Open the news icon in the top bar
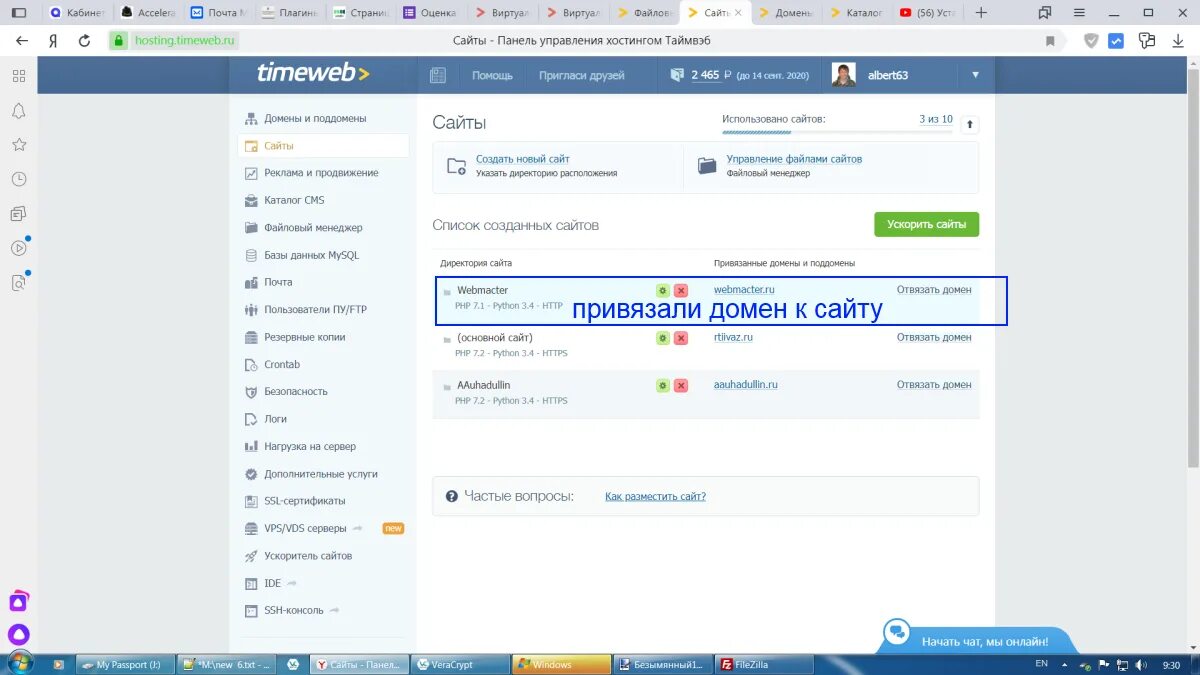Screen dimensions: 1200x675 click(437, 74)
